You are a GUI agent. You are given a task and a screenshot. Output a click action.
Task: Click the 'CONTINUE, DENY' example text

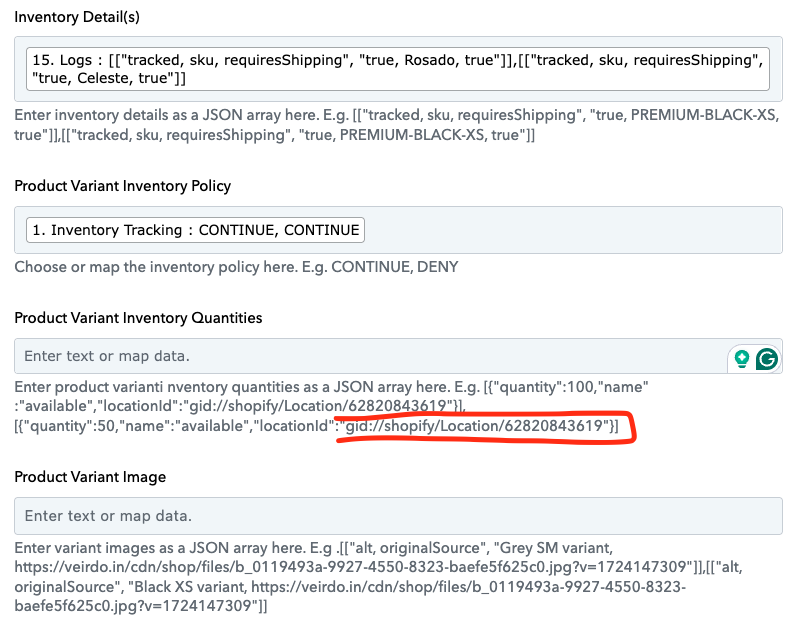[x=395, y=267]
